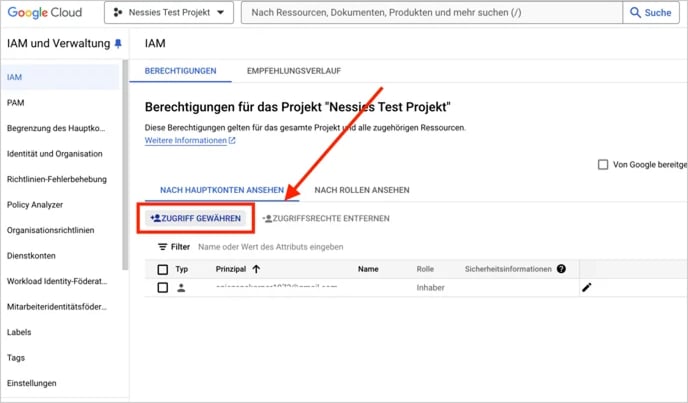Viewport: 688px width, 403px height.
Task: Click the pin icon beside IAM und Verwaltung
Action: coord(118,44)
